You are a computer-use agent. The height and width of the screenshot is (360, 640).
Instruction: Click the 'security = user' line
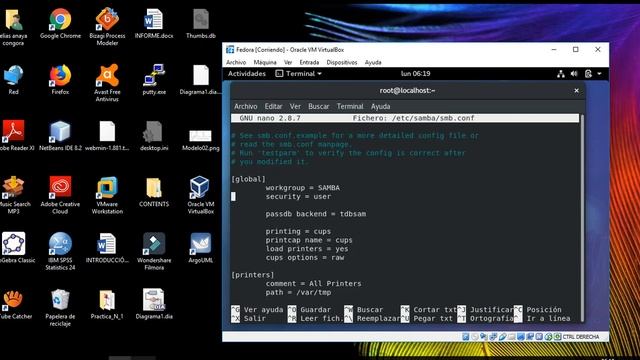click(298, 197)
